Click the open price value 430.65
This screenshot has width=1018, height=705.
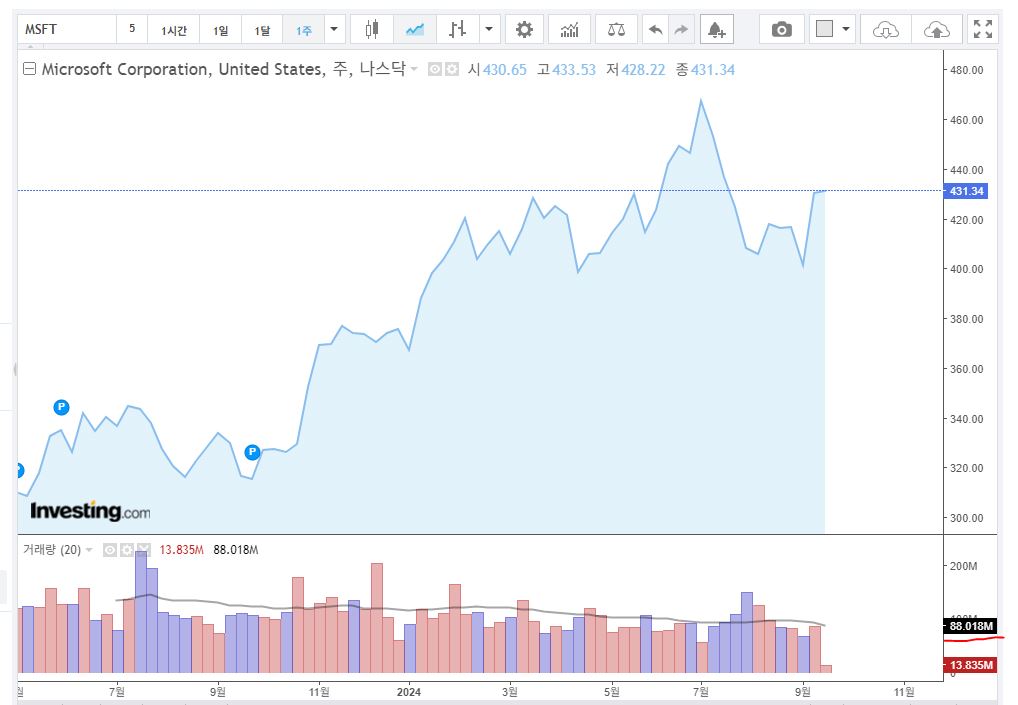(504, 69)
